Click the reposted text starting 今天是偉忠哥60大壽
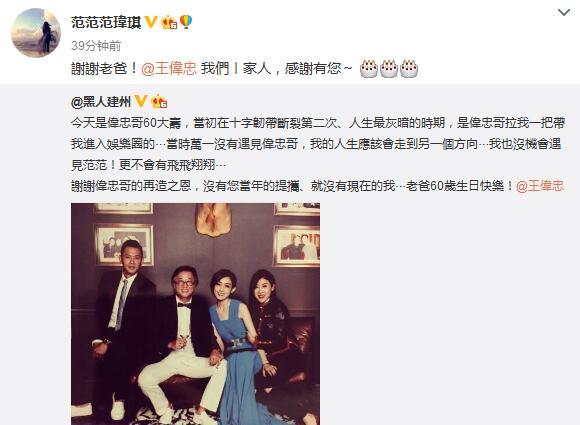This screenshot has width=580, height=425. 318,144
